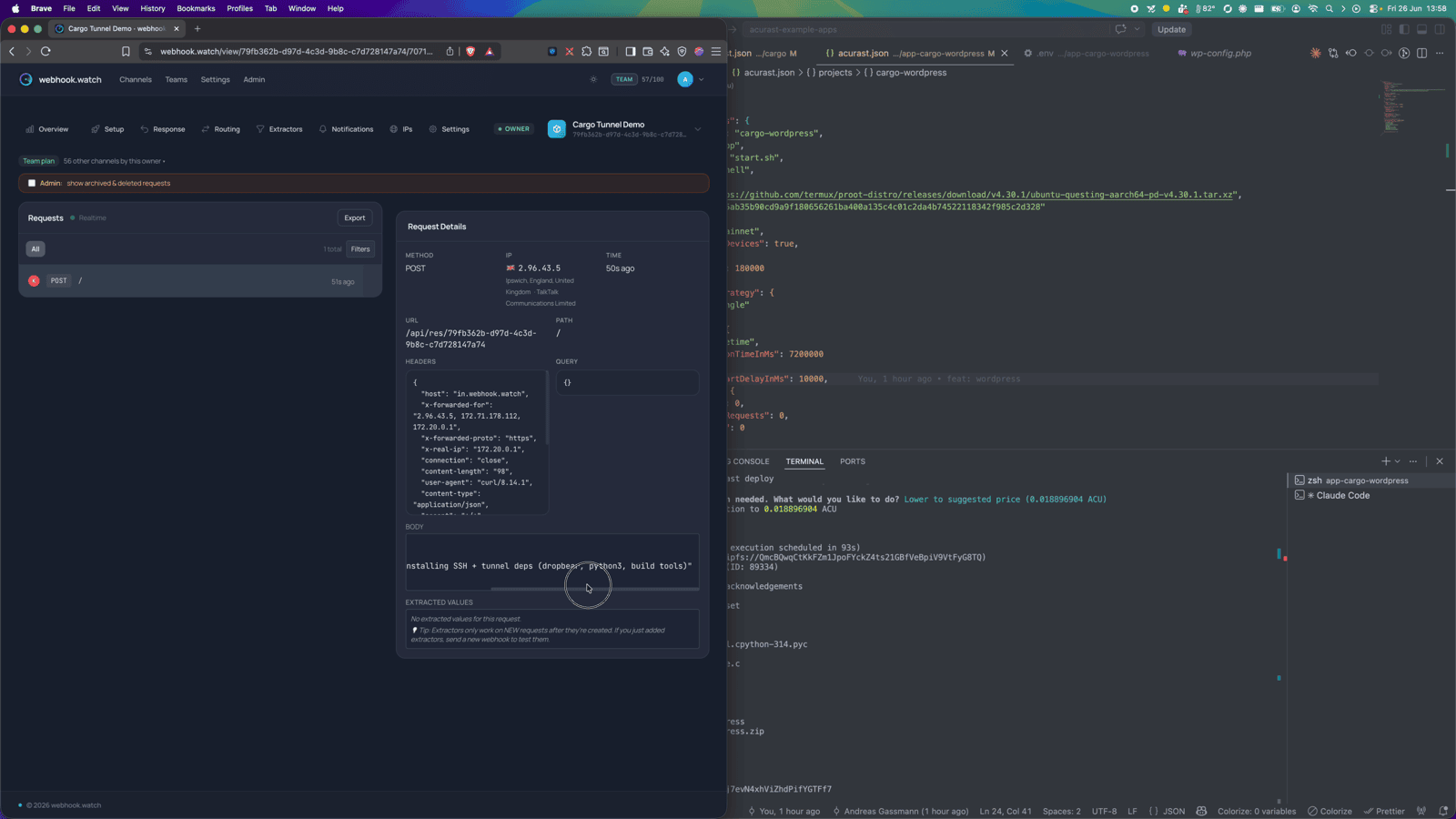The height and width of the screenshot is (819, 1456).
Task: Click the Colorize status bar button
Action: [1330, 812]
